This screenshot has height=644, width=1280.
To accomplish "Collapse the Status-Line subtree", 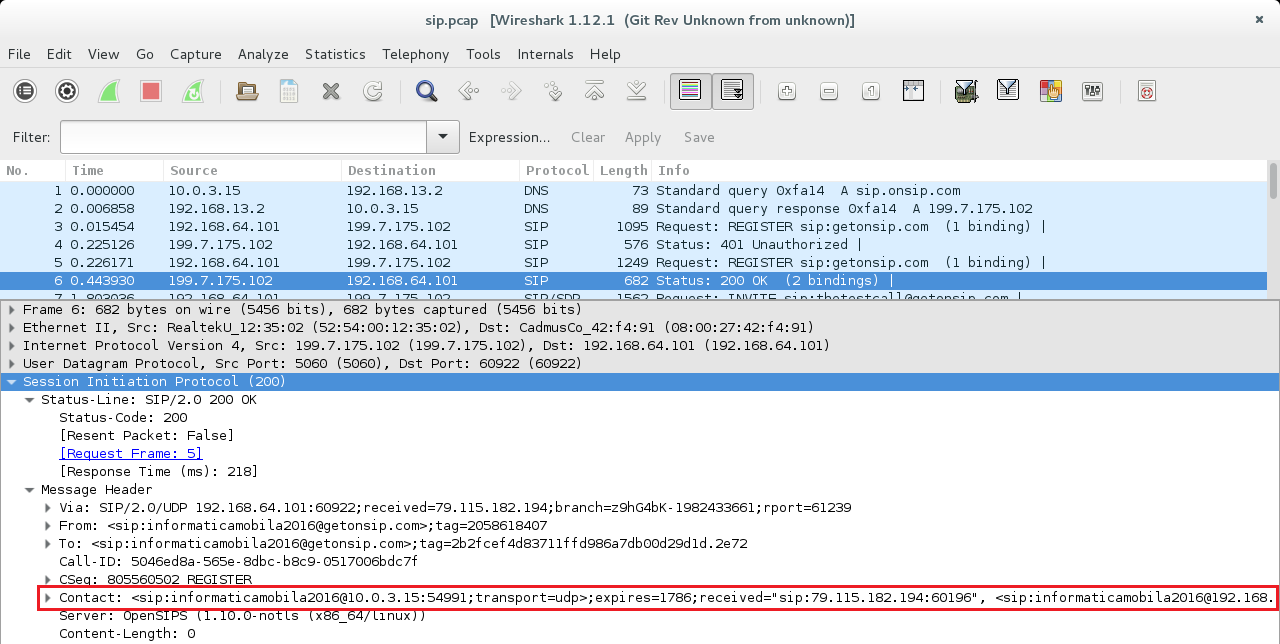I will [29, 399].
